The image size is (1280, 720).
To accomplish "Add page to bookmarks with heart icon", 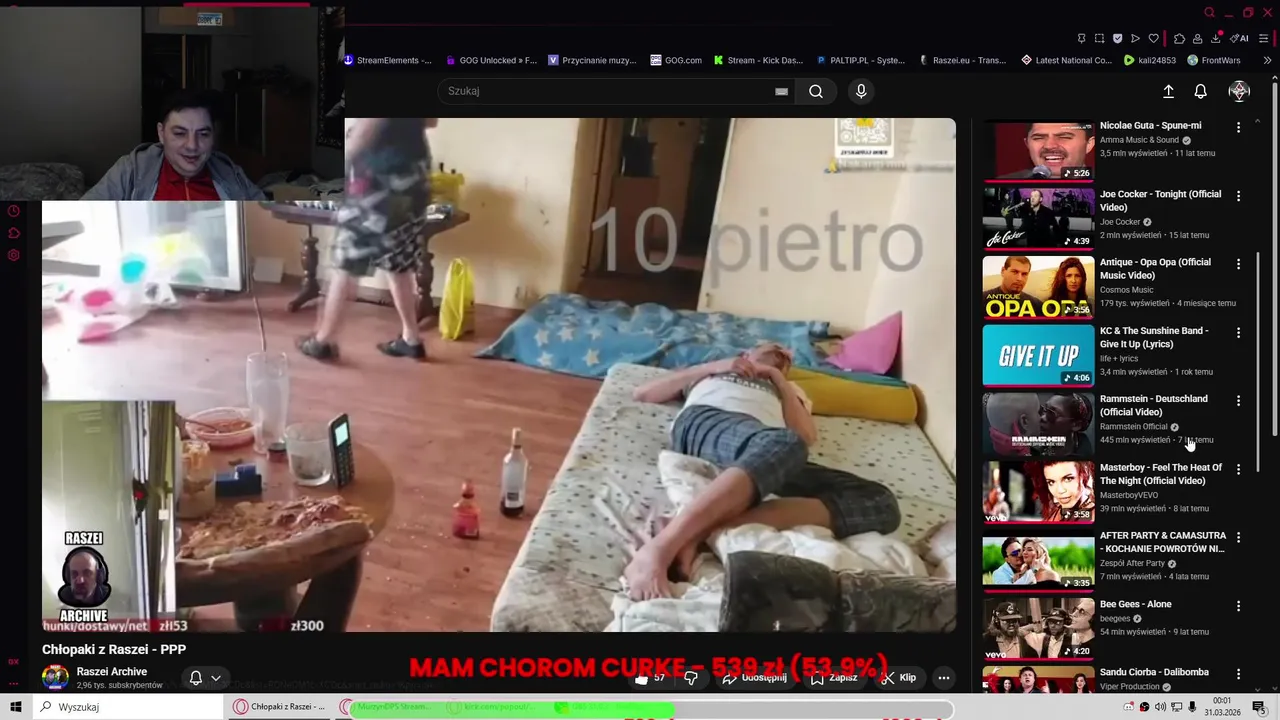I will click(x=1153, y=38).
